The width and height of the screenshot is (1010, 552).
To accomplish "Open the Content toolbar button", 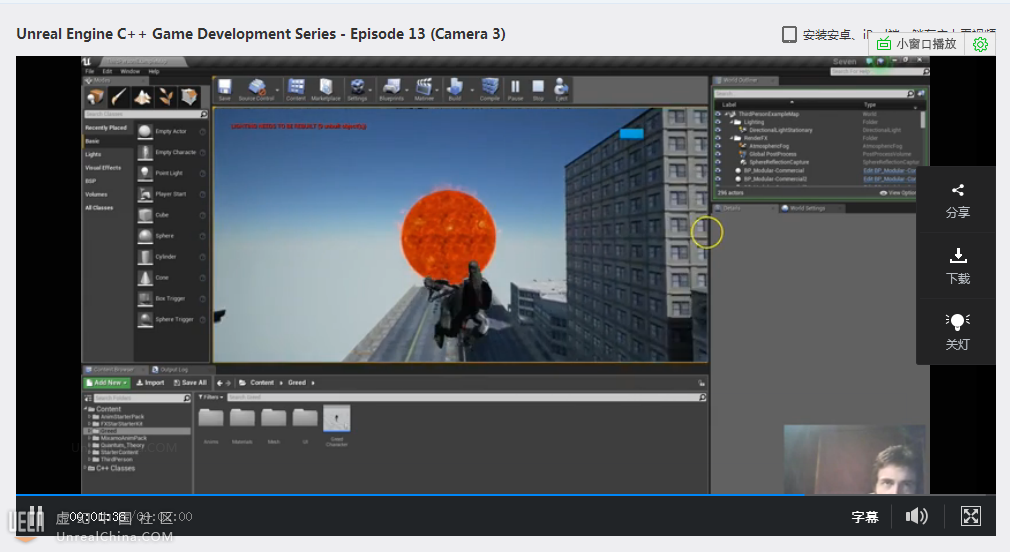I will pyautogui.click(x=296, y=89).
